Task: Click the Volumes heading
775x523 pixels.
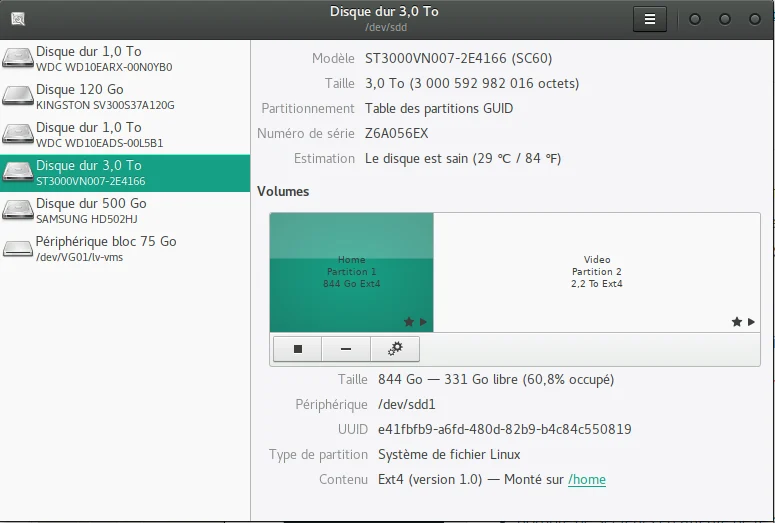Action: (x=283, y=191)
